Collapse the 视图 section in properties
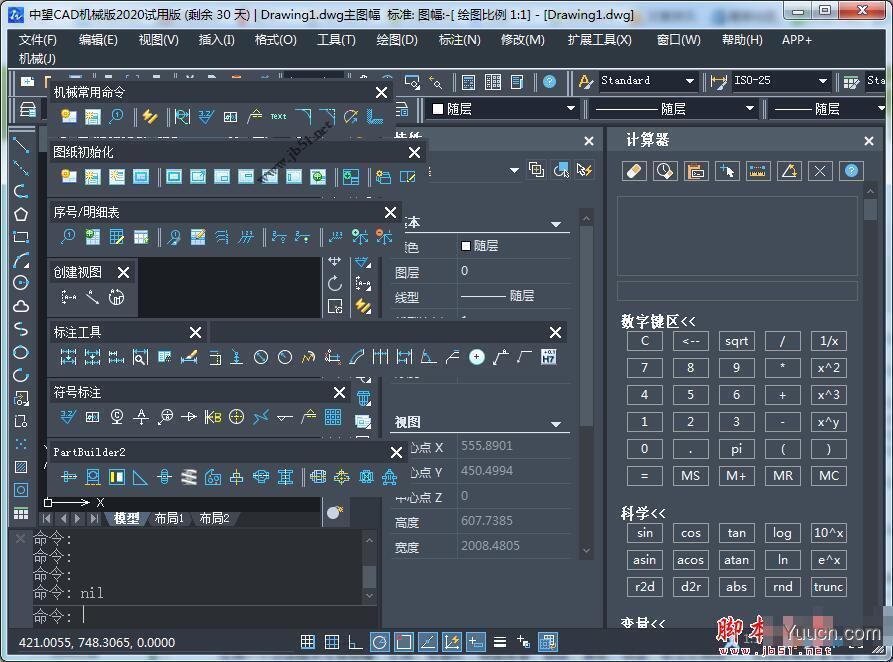 [x=556, y=423]
